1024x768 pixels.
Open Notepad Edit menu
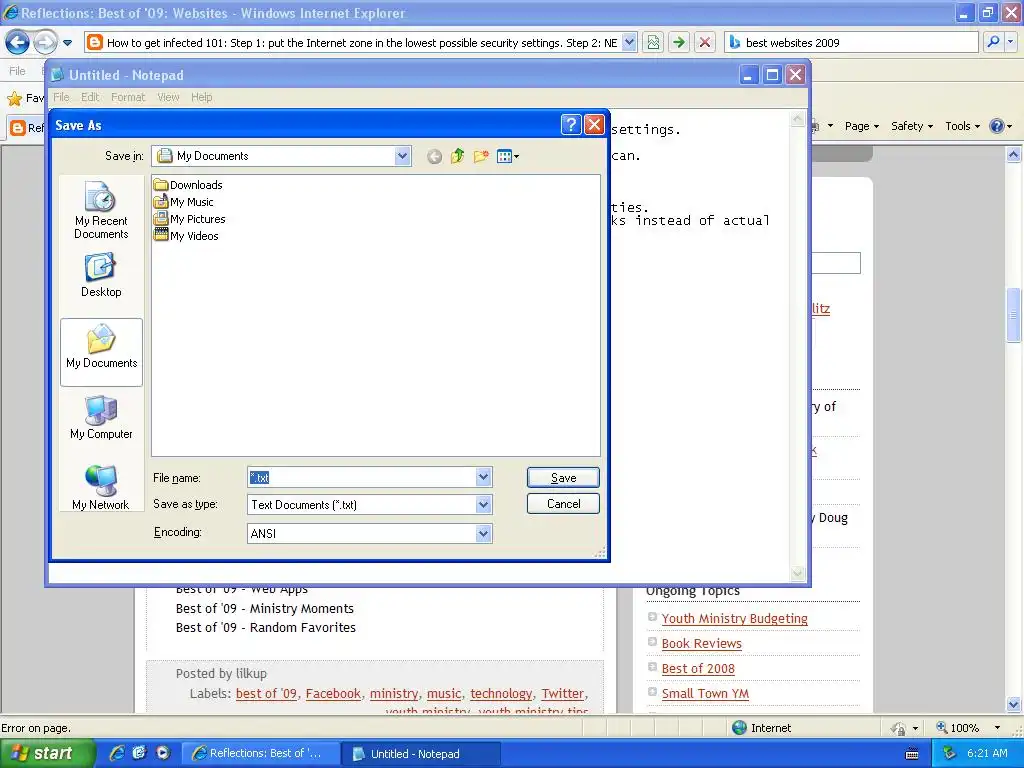pos(90,97)
